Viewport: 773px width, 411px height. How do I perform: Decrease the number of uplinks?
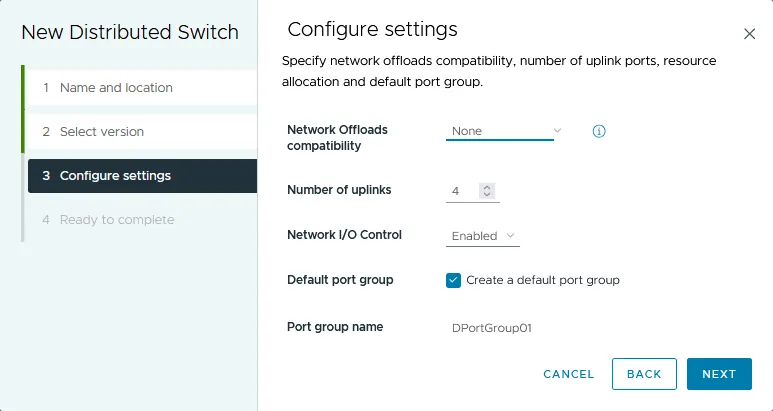pos(487,194)
